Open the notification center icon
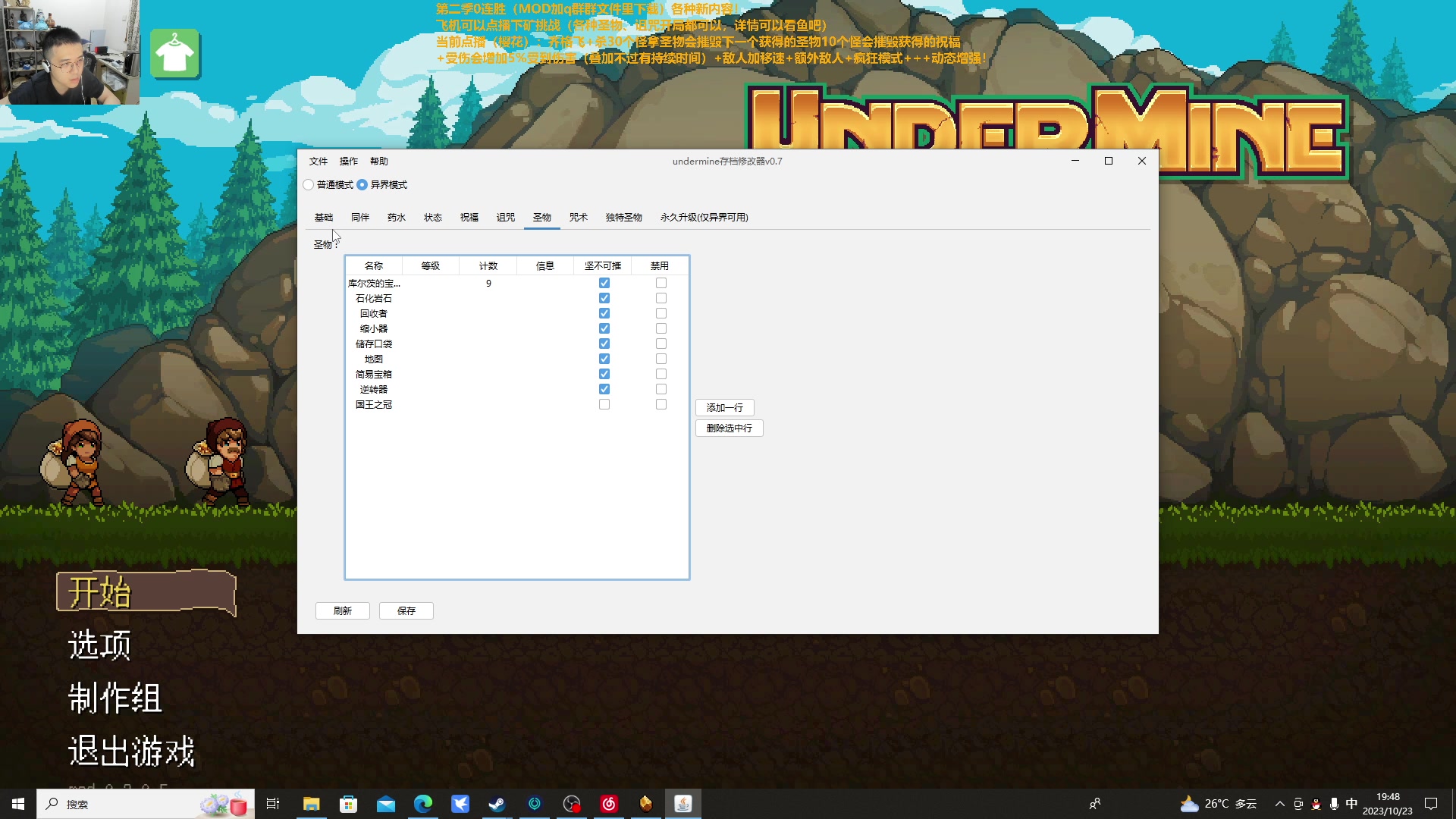 click(x=1431, y=804)
